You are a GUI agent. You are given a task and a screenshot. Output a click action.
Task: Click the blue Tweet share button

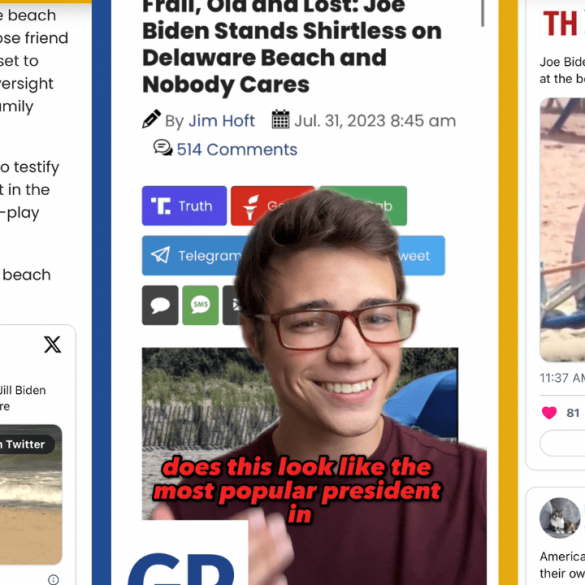coord(422,256)
